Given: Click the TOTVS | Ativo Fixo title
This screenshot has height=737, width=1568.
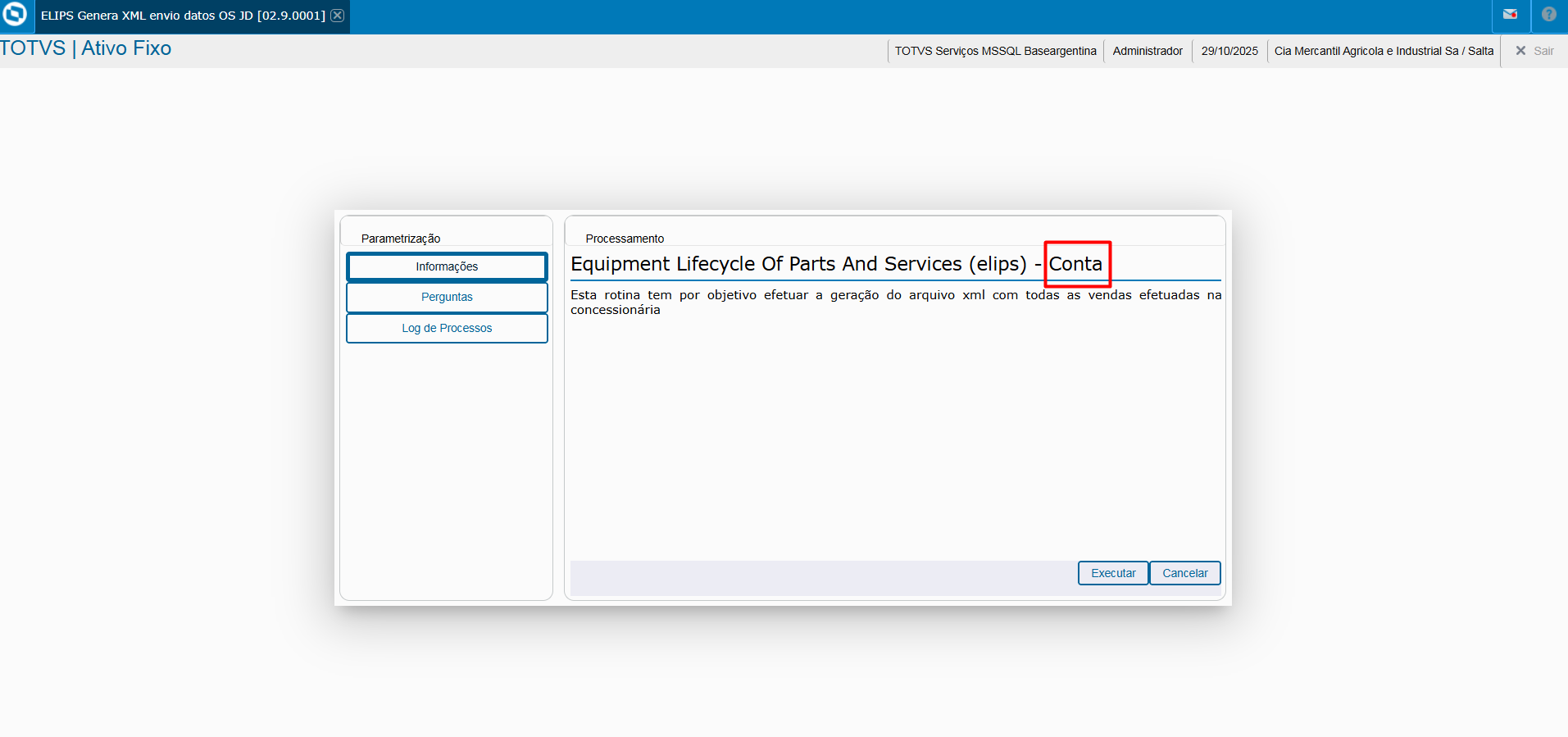Looking at the screenshot, I should [86, 48].
